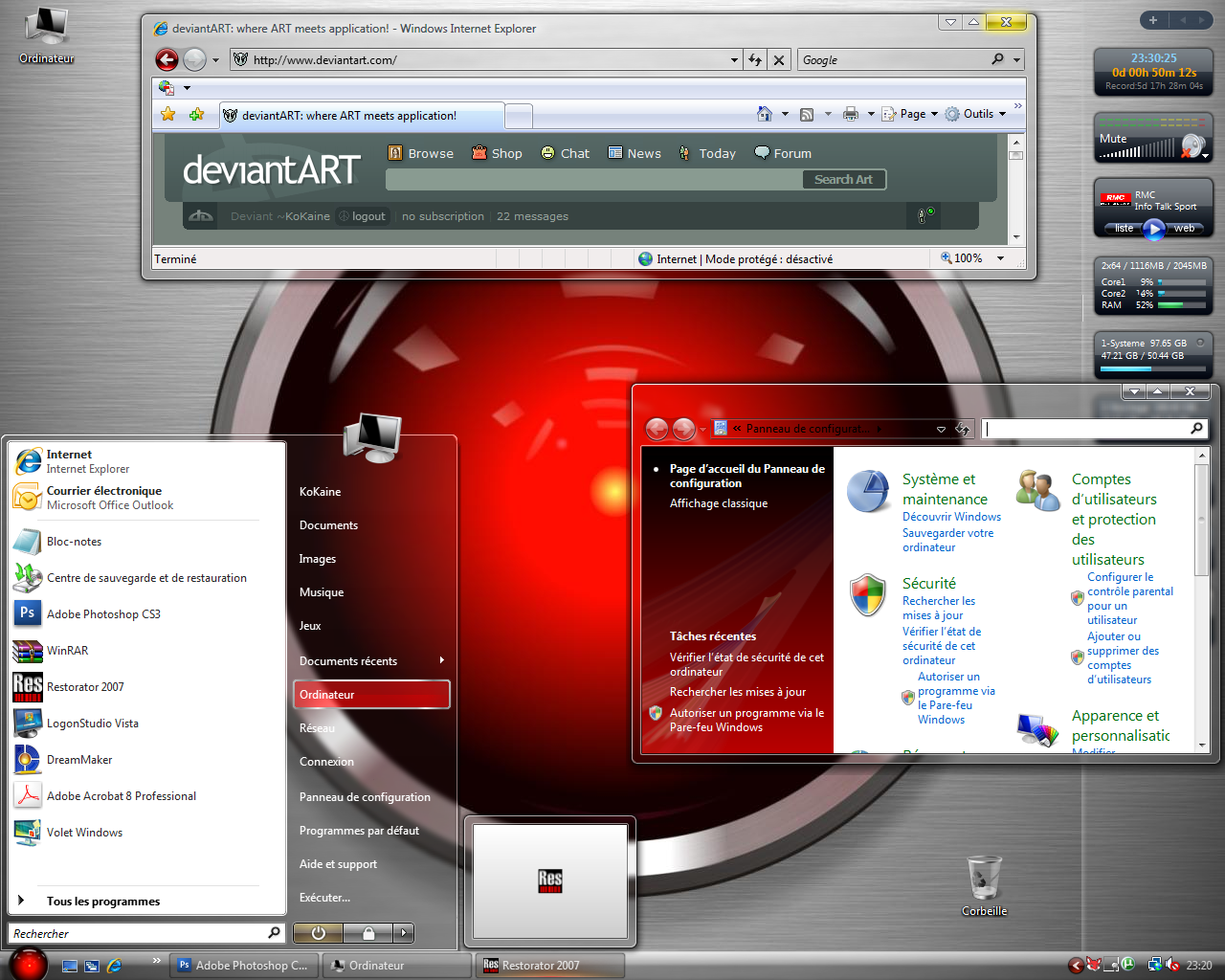Select deviantART tab in Internet Explorer
Image resolution: width=1225 pixels, height=980 pixels.
362,115
